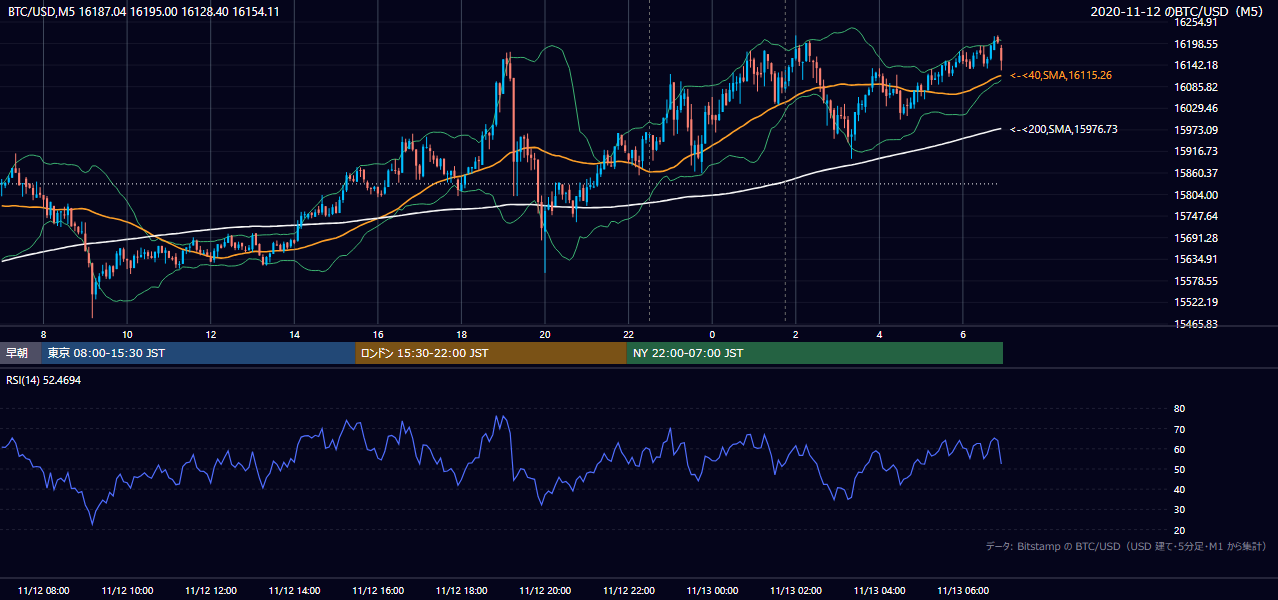Image resolution: width=1278 pixels, height=600 pixels.
Task: Click hour tick 6 under the price chart
Action: pyautogui.click(x=963, y=334)
